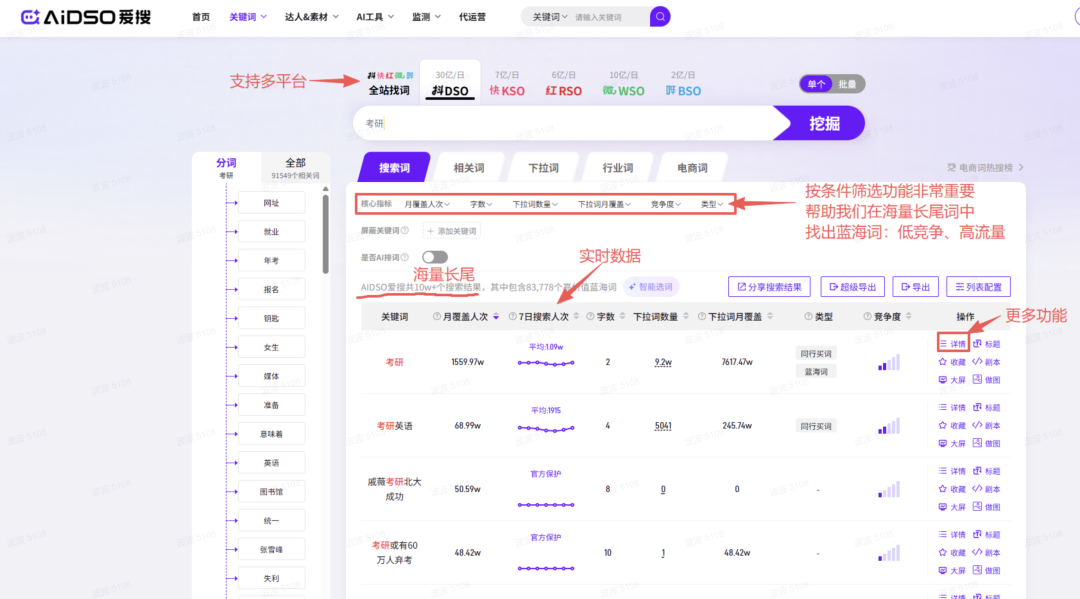Sort the 下拉词数量 column
Image resolution: width=1080 pixels, height=599 pixels.
pyautogui.click(x=686, y=317)
